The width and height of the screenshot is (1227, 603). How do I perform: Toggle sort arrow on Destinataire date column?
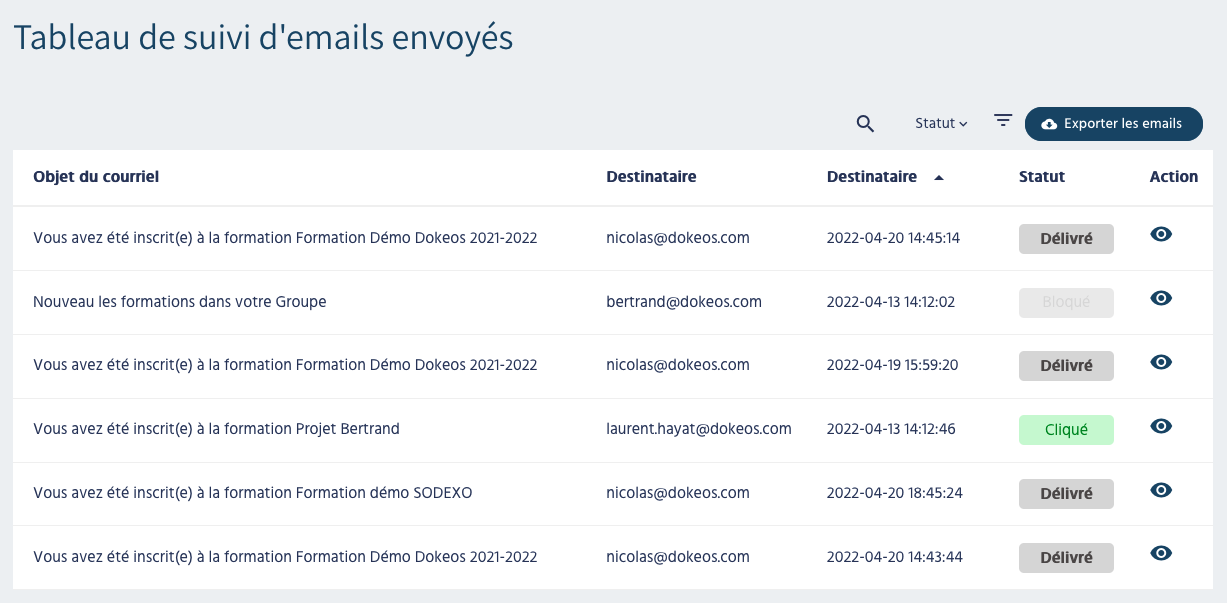point(938,178)
